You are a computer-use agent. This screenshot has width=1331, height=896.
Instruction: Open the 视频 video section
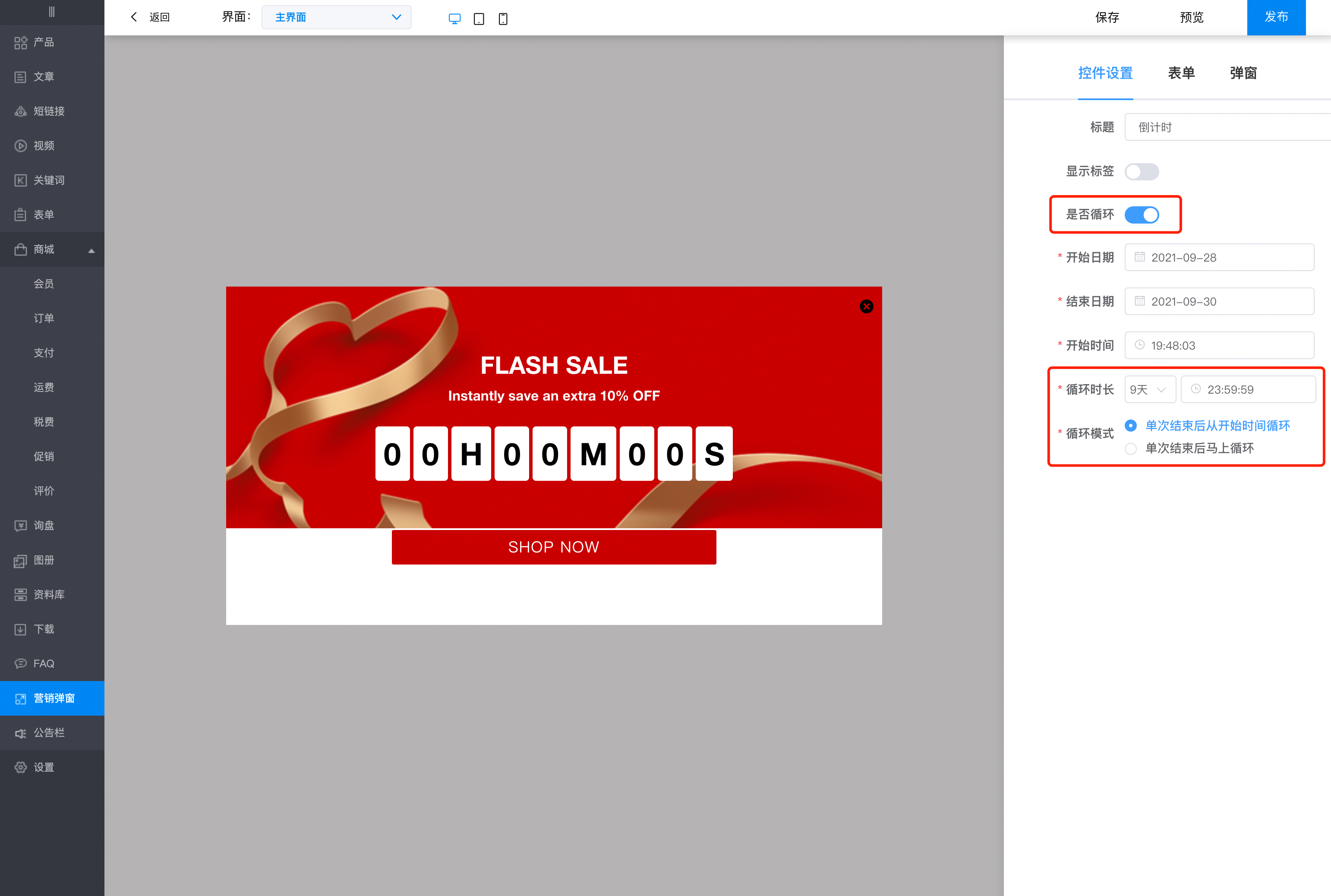(44, 146)
